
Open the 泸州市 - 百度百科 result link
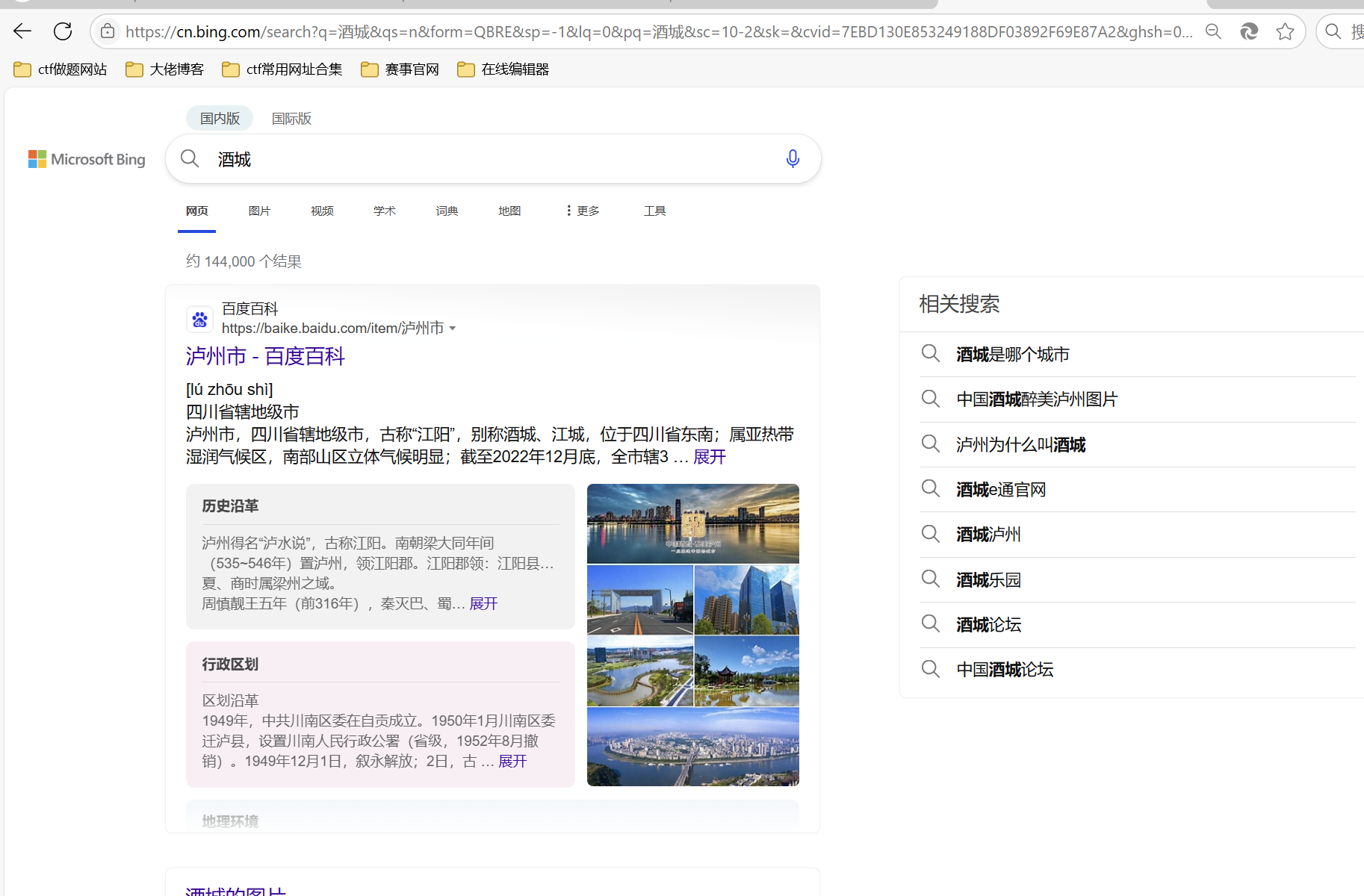pos(265,356)
